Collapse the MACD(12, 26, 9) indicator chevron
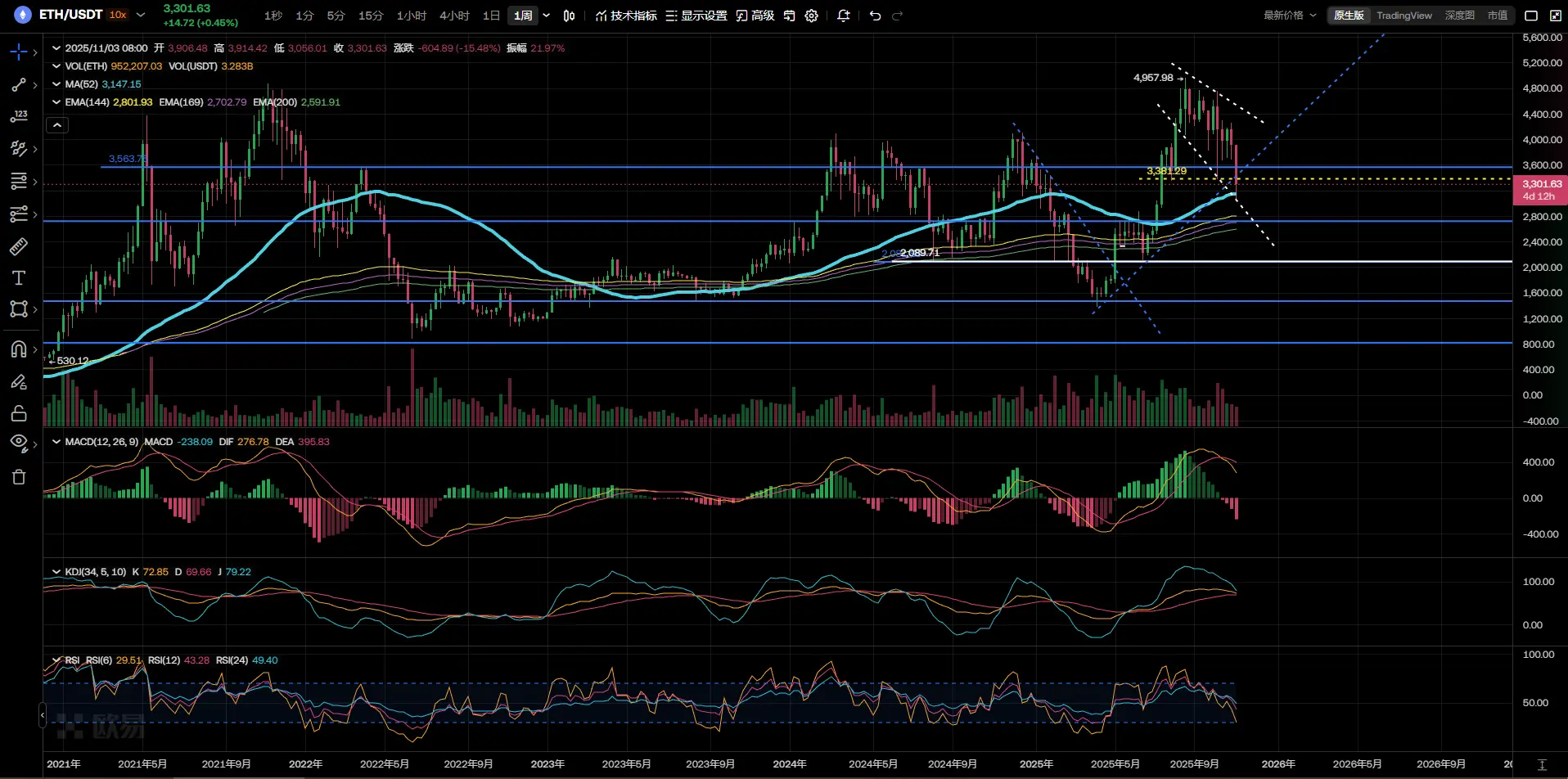 tap(56, 442)
